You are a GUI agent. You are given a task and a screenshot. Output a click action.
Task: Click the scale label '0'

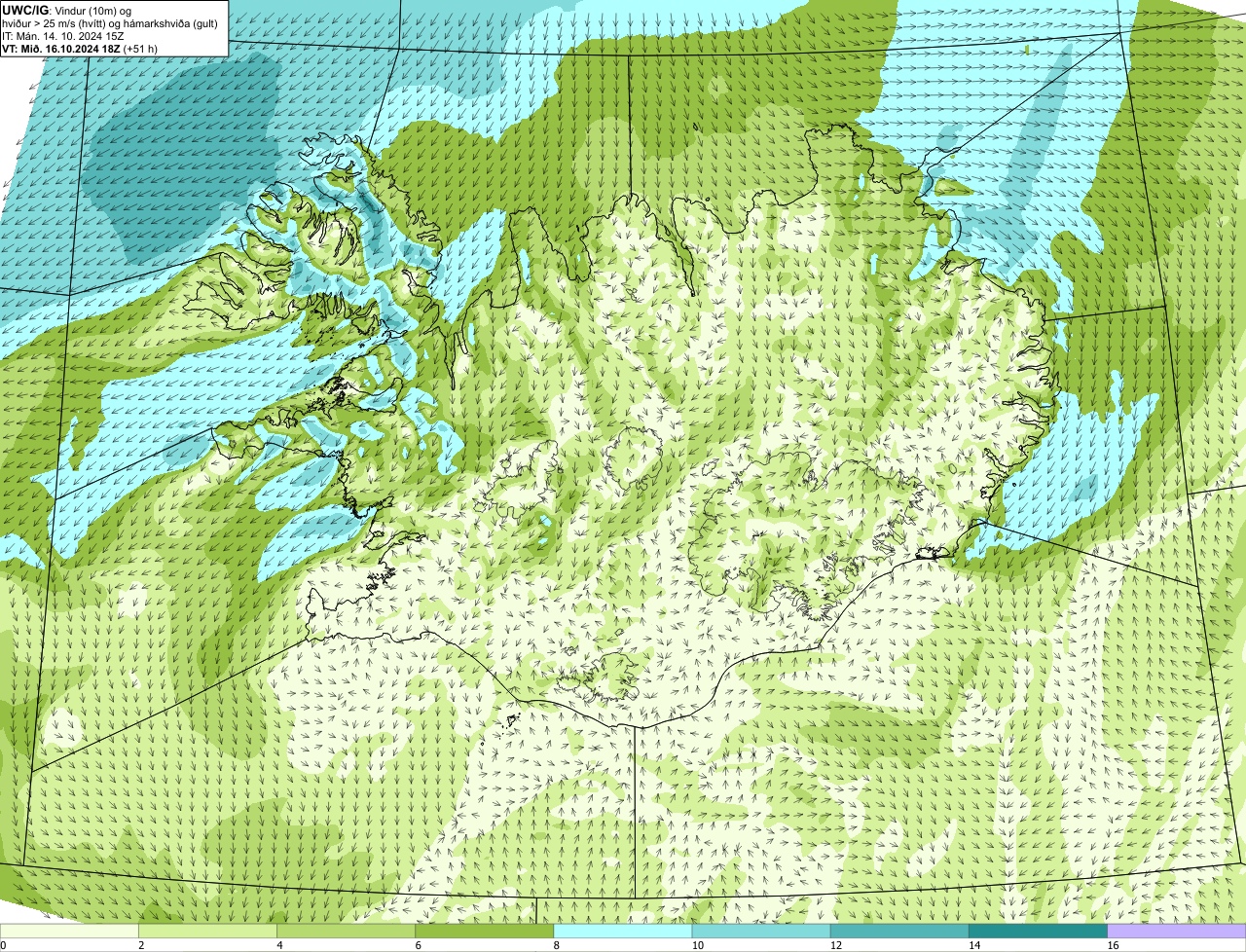pyautogui.click(x=3, y=945)
